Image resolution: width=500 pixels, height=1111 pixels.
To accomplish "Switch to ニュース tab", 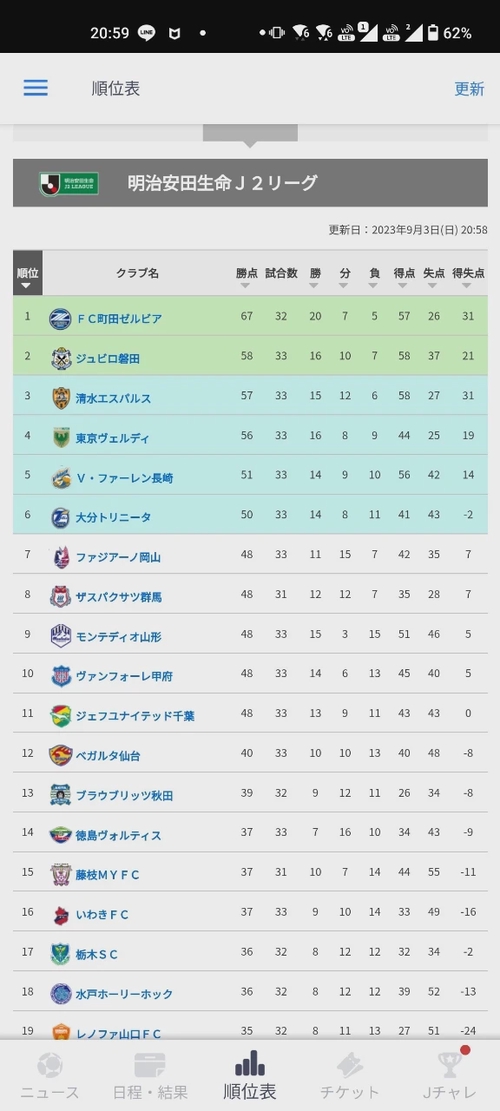I will tap(50, 1076).
